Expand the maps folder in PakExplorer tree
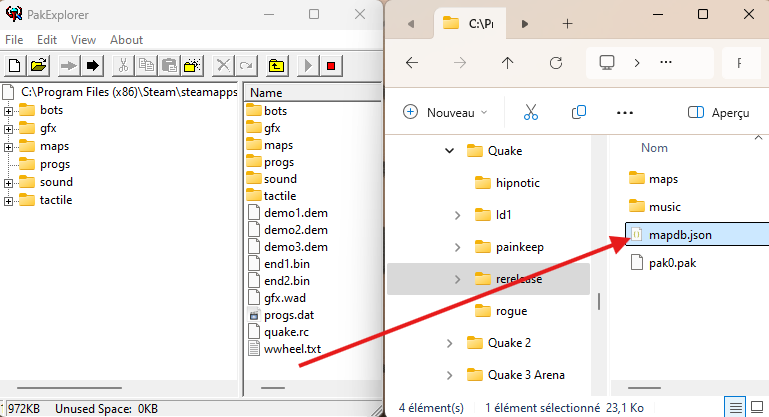The width and height of the screenshot is (769, 417). click(x=9, y=146)
